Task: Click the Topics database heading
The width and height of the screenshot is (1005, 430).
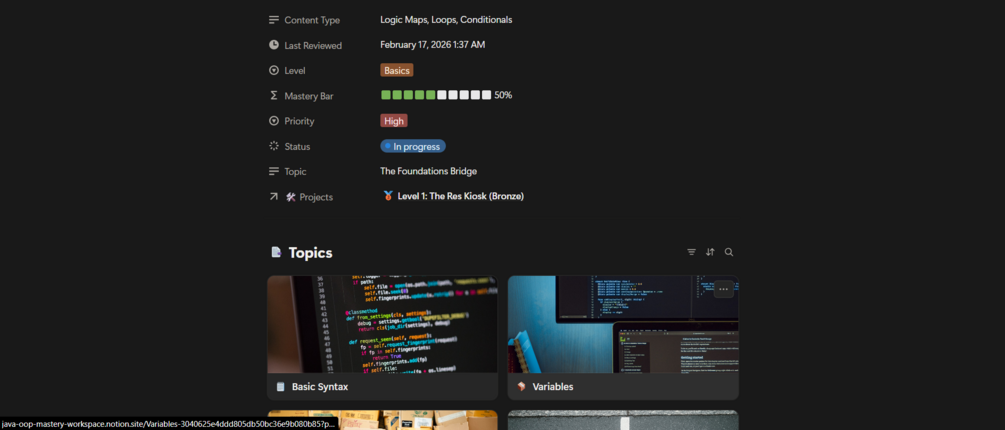Action: tap(310, 252)
